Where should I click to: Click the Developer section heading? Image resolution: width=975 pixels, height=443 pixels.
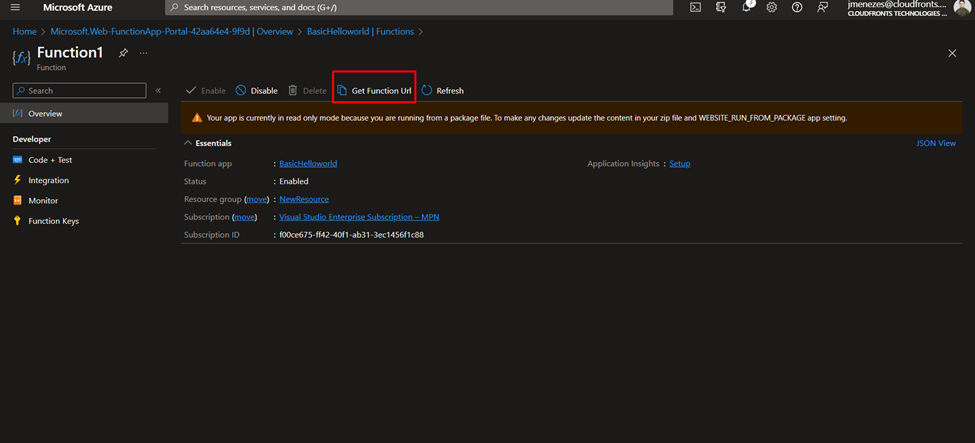[32, 139]
